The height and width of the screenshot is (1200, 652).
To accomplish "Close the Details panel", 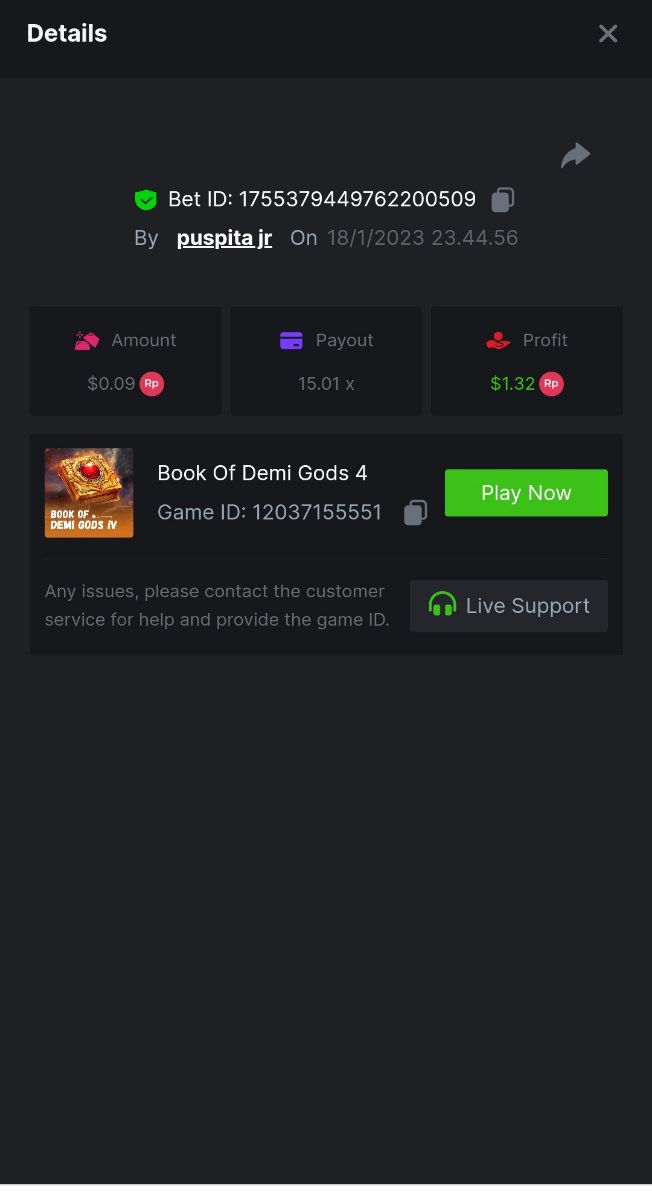I will point(608,34).
